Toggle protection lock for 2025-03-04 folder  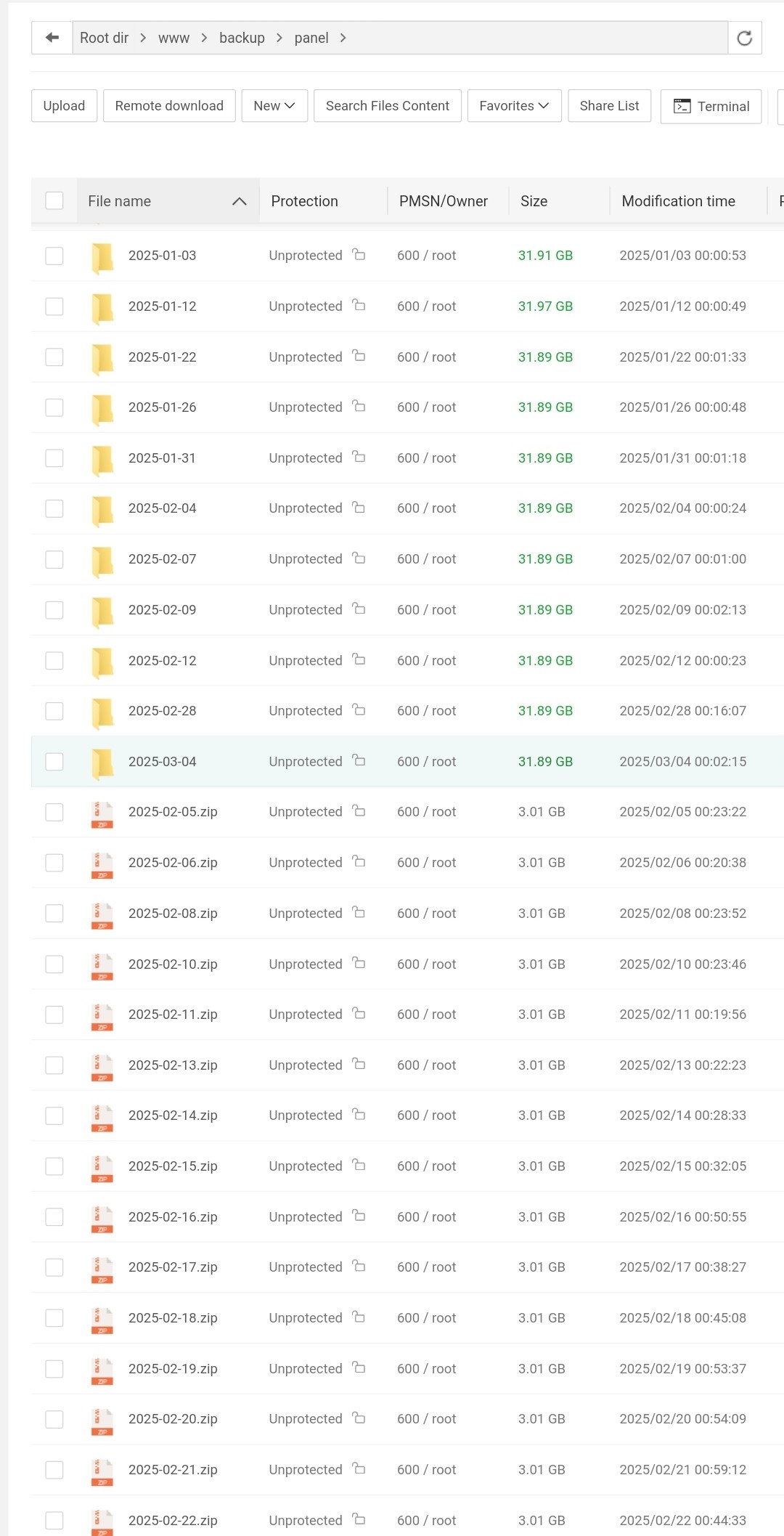coord(359,760)
